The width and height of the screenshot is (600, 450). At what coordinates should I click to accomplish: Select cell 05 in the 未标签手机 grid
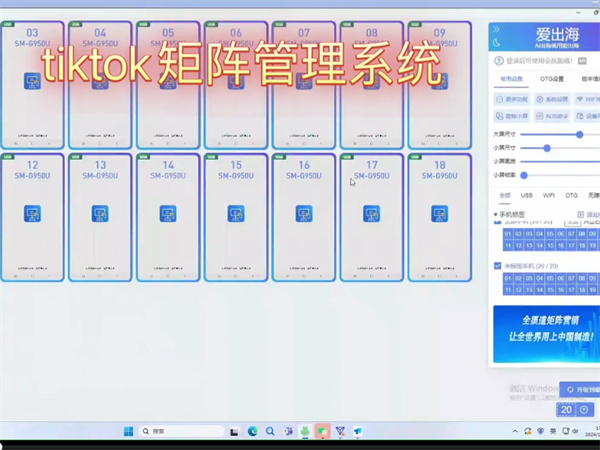tap(550, 278)
